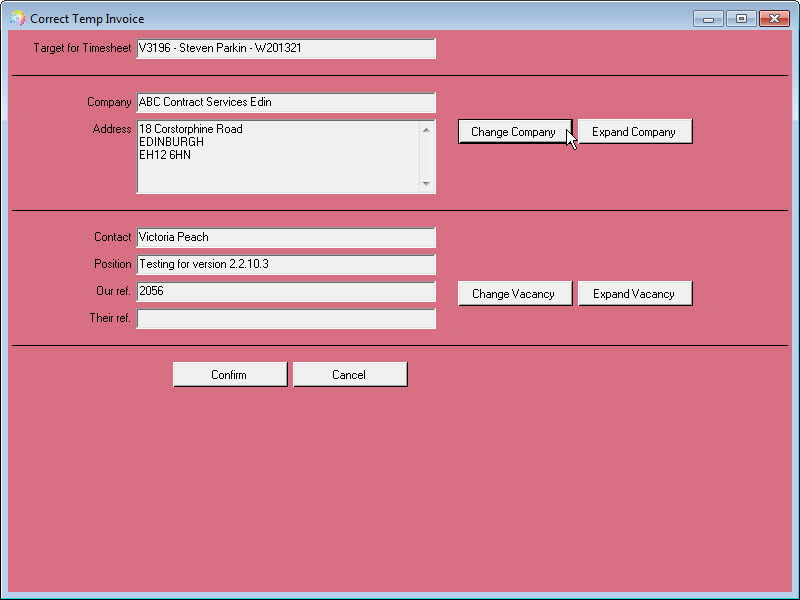The image size is (800, 600).
Task: Maximize the Correct Temp Invoice window
Action: tap(741, 19)
